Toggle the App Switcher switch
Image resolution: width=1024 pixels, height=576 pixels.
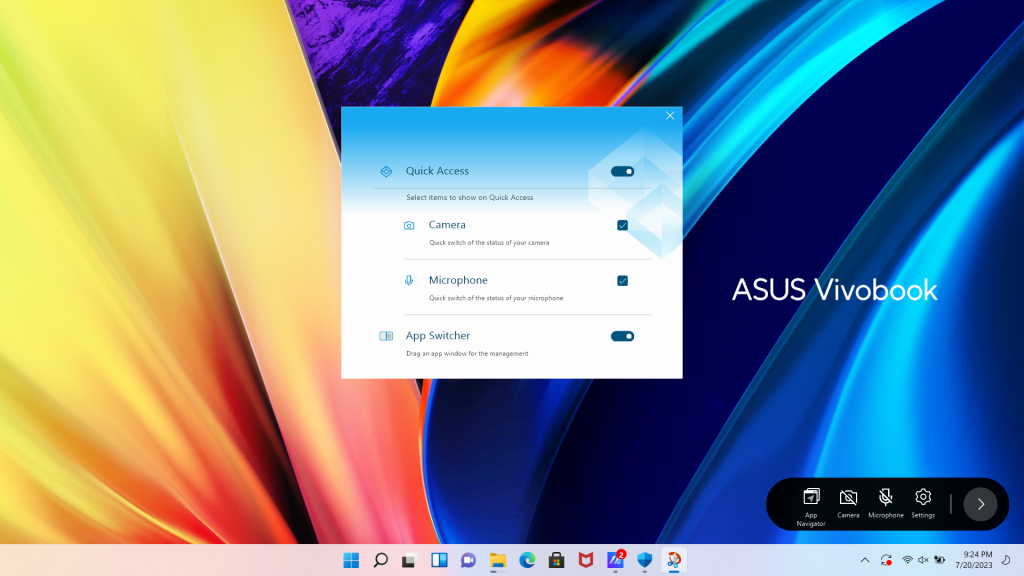point(622,336)
